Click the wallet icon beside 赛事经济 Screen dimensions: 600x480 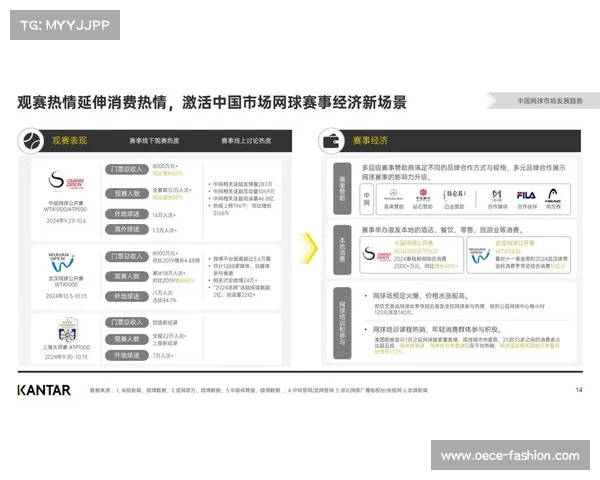(x=331, y=141)
